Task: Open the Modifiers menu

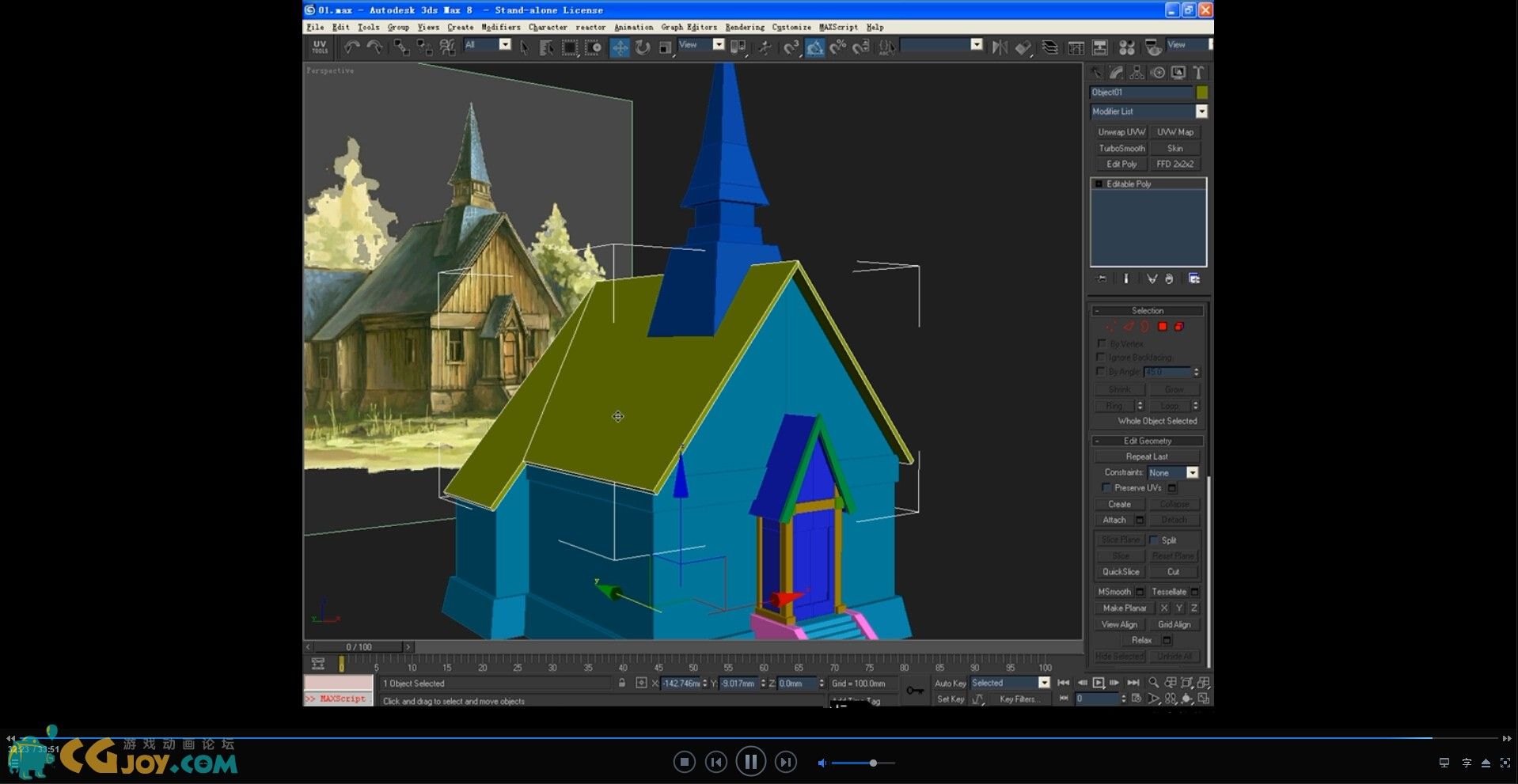Action: [x=501, y=27]
